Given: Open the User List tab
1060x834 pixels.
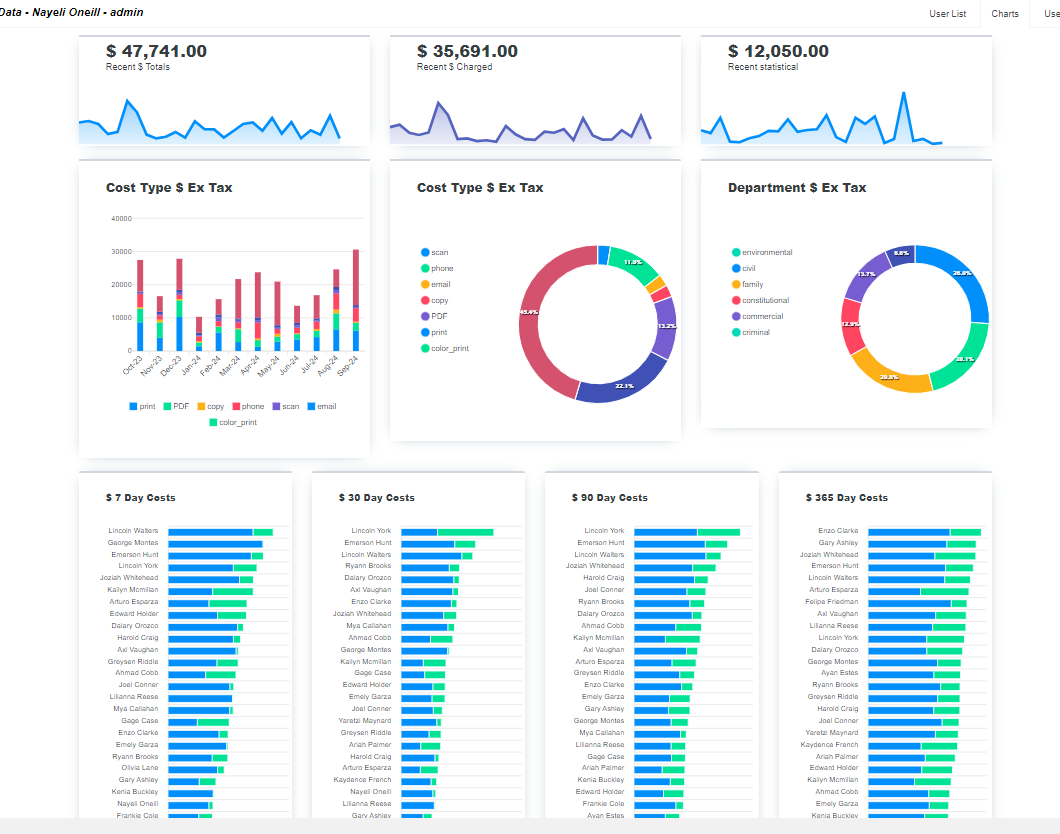Looking at the screenshot, I should (947, 14).
